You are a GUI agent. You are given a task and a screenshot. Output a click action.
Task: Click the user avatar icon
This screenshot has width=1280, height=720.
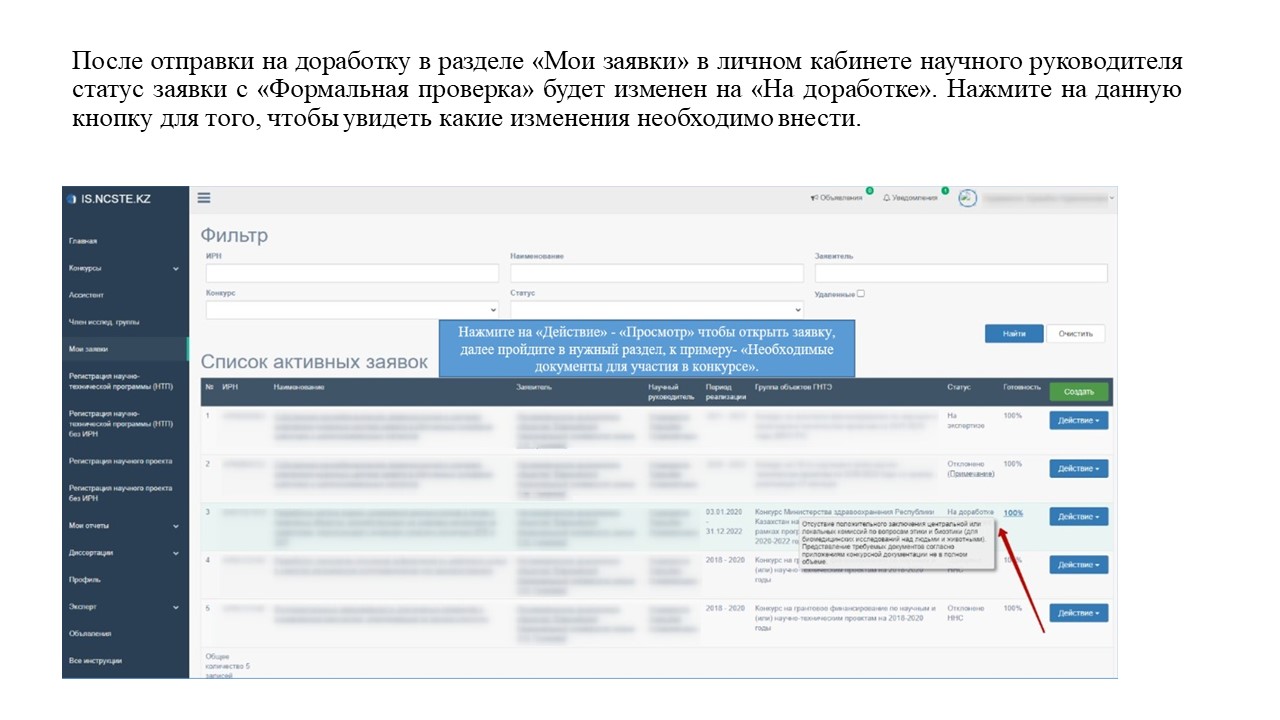pyautogui.click(x=967, y=198)
